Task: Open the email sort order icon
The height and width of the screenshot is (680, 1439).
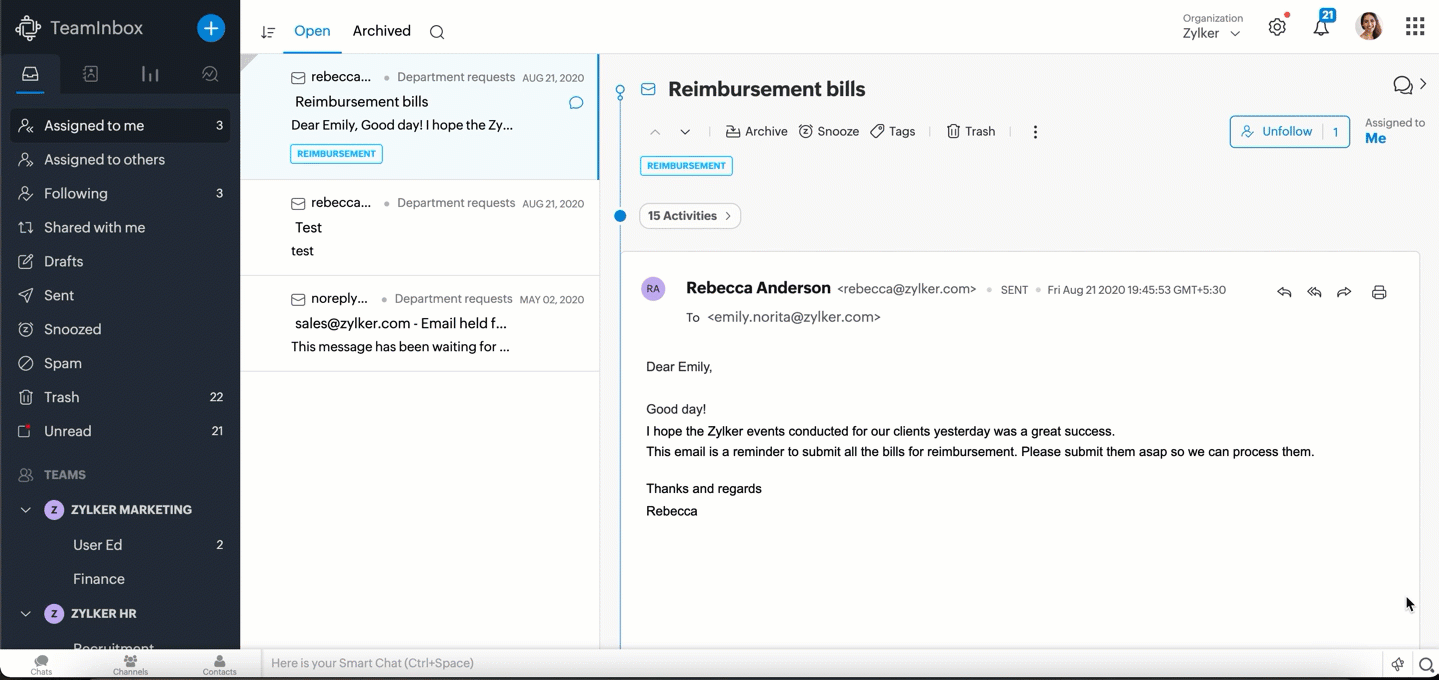Action: click(267, 32)
